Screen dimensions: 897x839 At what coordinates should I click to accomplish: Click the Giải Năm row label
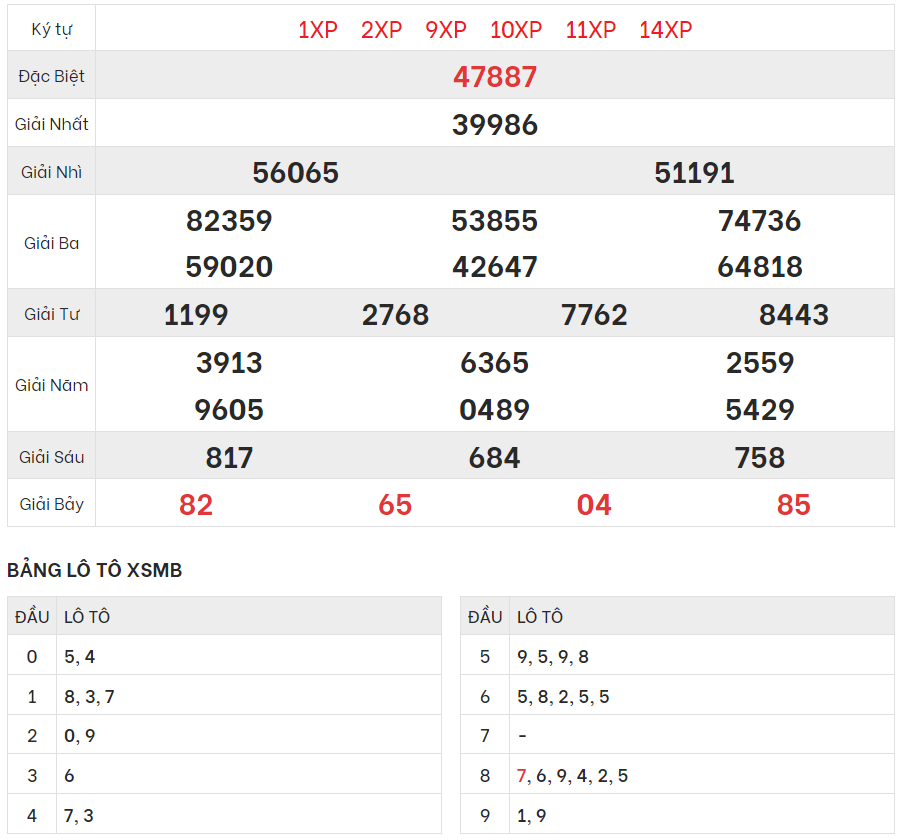(52, 385)
